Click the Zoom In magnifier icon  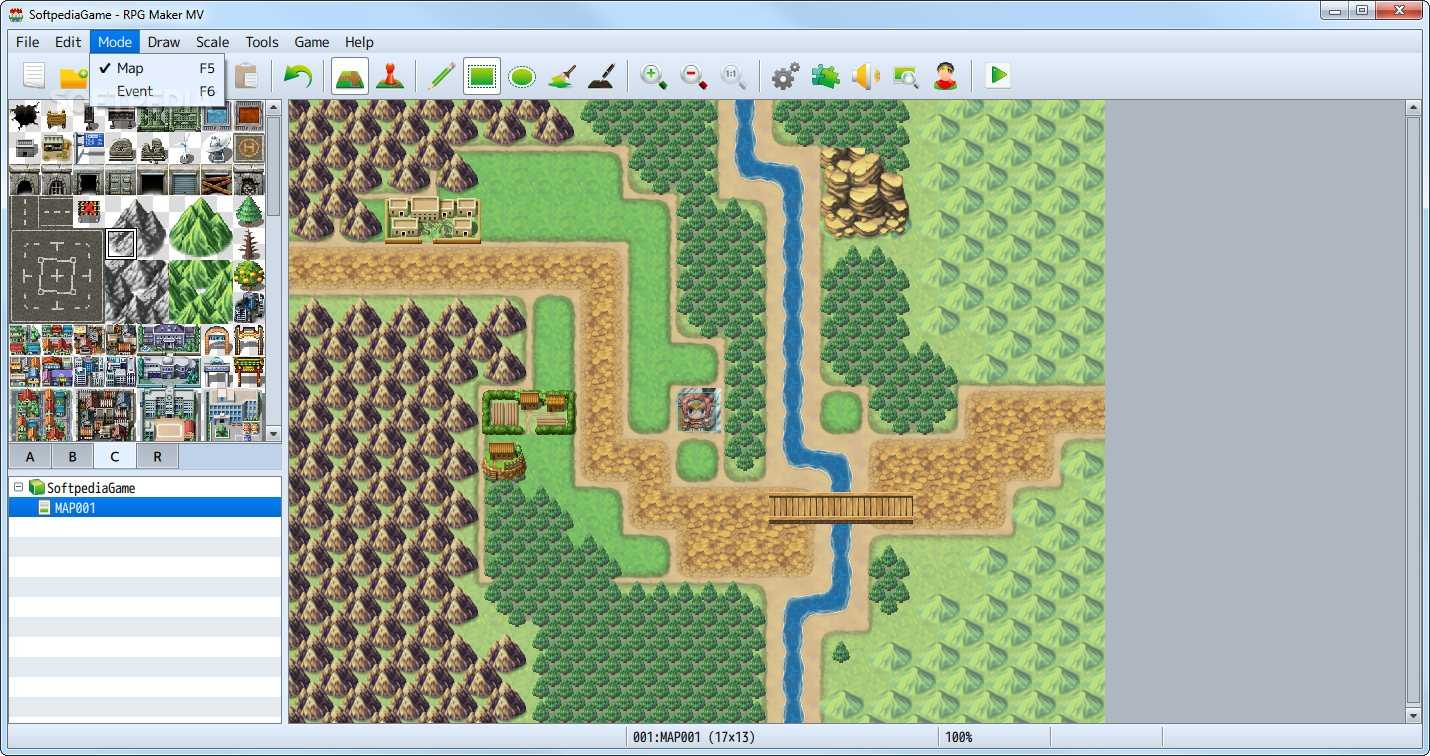pos(653,76)
